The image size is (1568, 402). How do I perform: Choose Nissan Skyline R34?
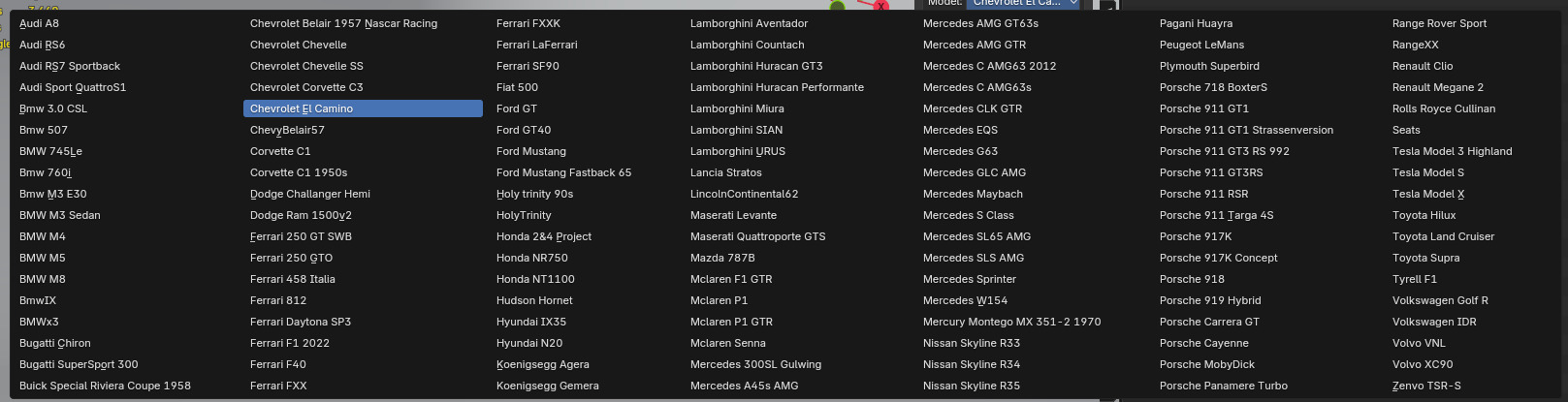click(x=972, y=364)
